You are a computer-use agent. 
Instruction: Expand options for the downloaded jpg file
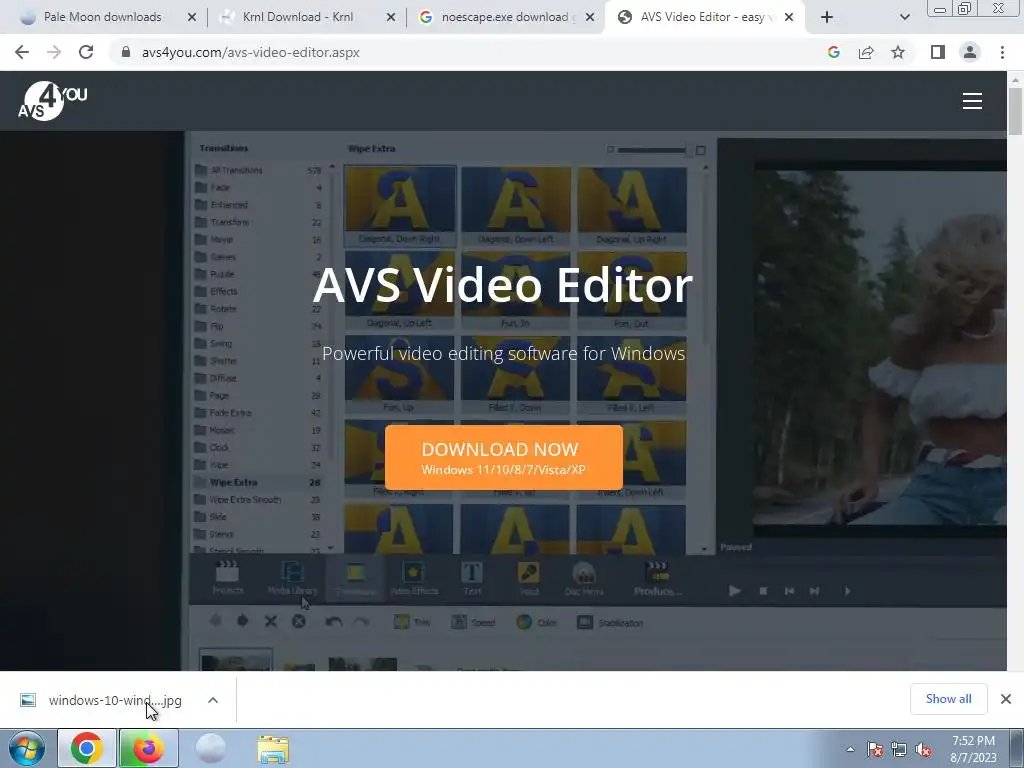point(213,700)
